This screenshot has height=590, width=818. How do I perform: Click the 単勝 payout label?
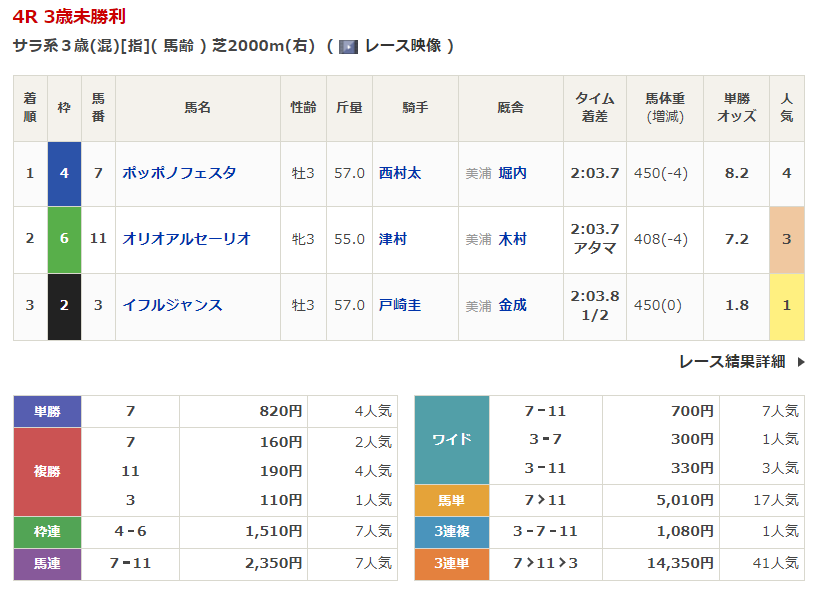tap(47, 412)
